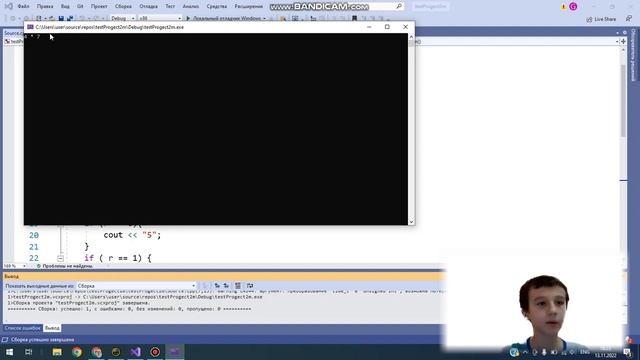Viewport: 640px width, 360px height.
Task: Click the go to next message output icon
Action: click(226, 286)
